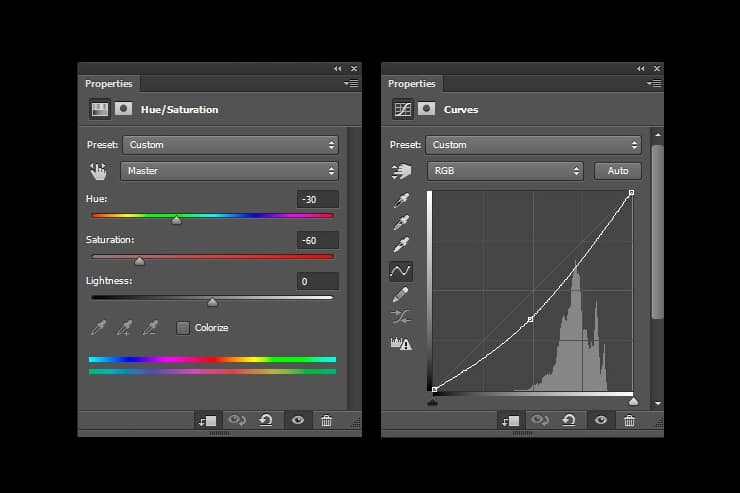Open the Master color range dropdown

click(229, 171)
